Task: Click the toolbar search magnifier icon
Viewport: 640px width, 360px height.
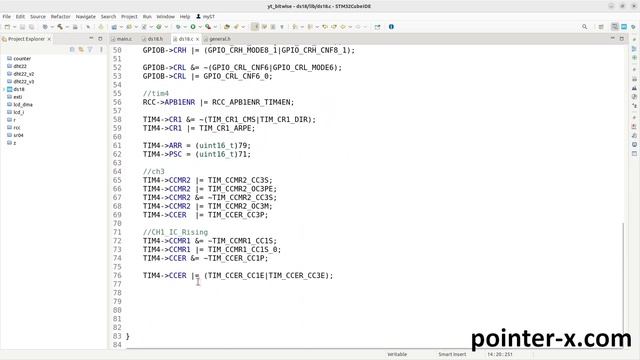Action: pos(584,27)
